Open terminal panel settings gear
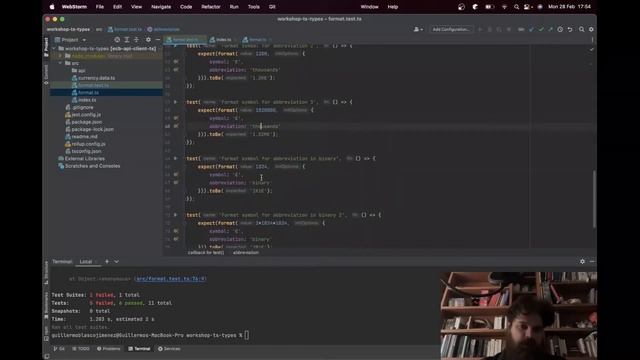This screenshot has width=640, height=360. 582,261
